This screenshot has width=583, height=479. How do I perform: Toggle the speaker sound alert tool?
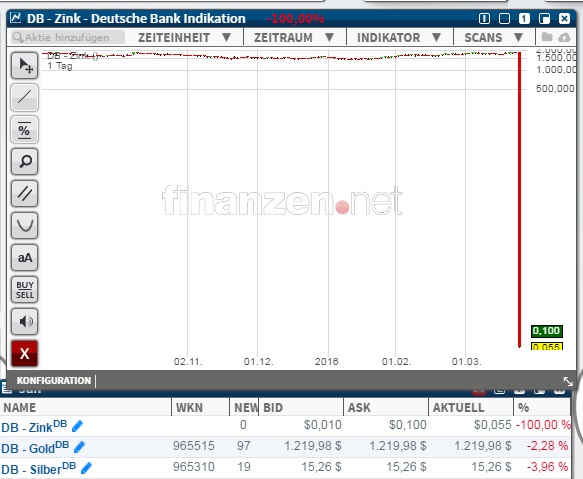[x=25, y=321]
